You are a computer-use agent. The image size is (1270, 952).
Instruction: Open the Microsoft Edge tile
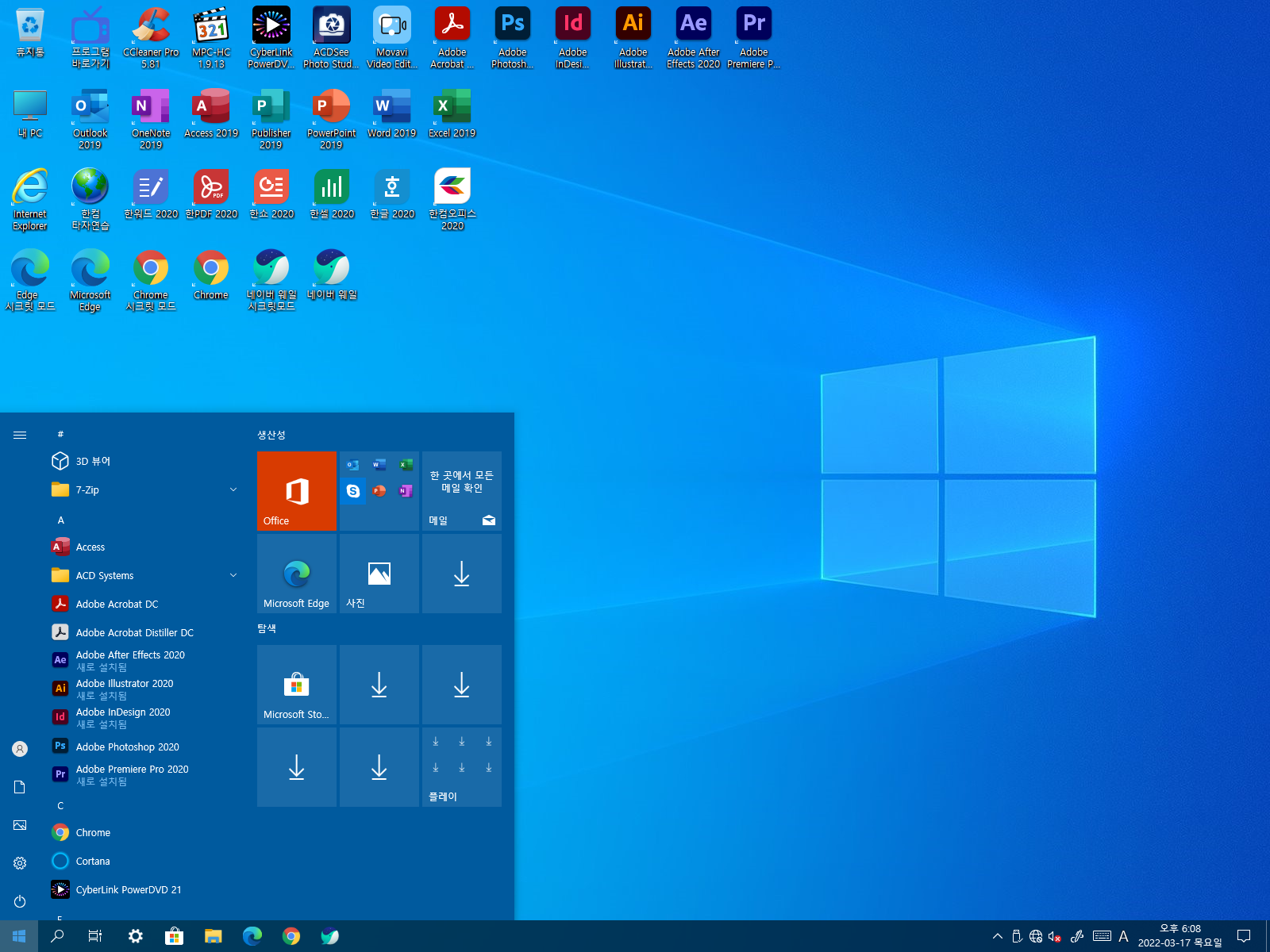pos(297,574)
